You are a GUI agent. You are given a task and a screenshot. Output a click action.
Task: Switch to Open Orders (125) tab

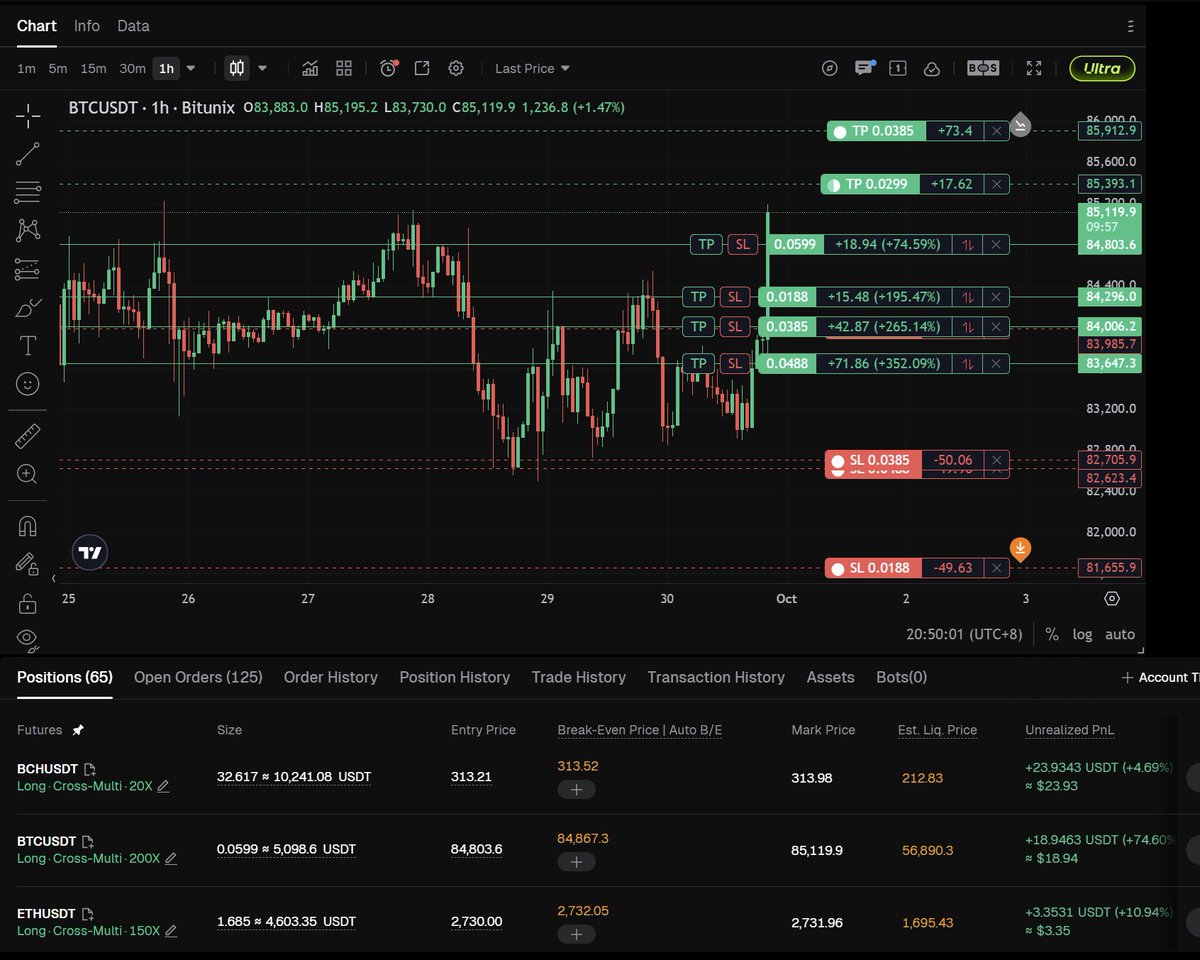pyautogui.click(x=198, y=677)
